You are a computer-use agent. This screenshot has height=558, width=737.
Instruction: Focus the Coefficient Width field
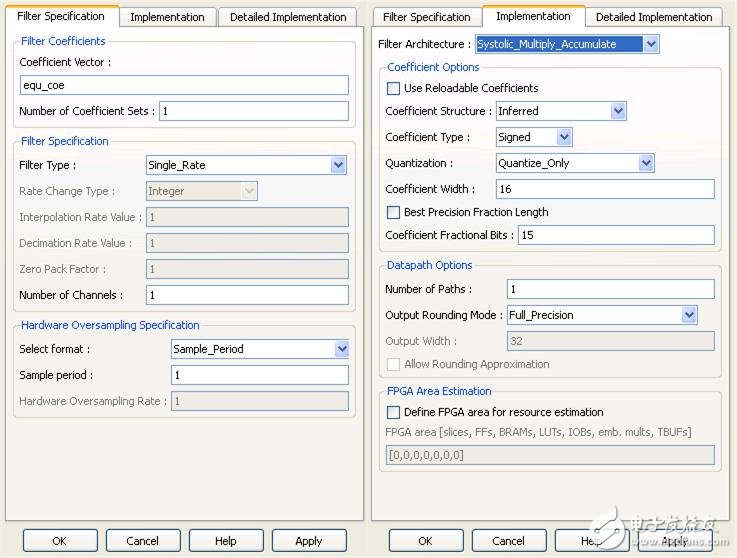pyautogui.click(x=605, y=189)
